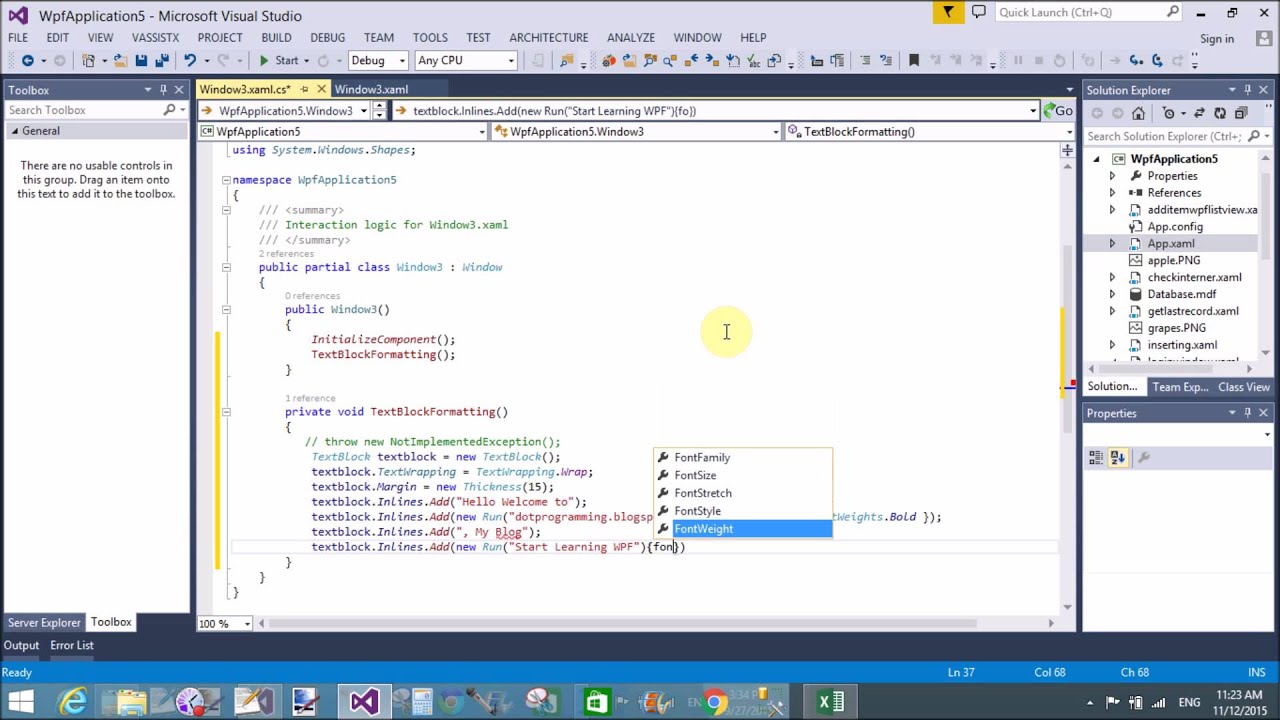
Task: Switch to the Team Explorer tab
Action: point(1180,387)
